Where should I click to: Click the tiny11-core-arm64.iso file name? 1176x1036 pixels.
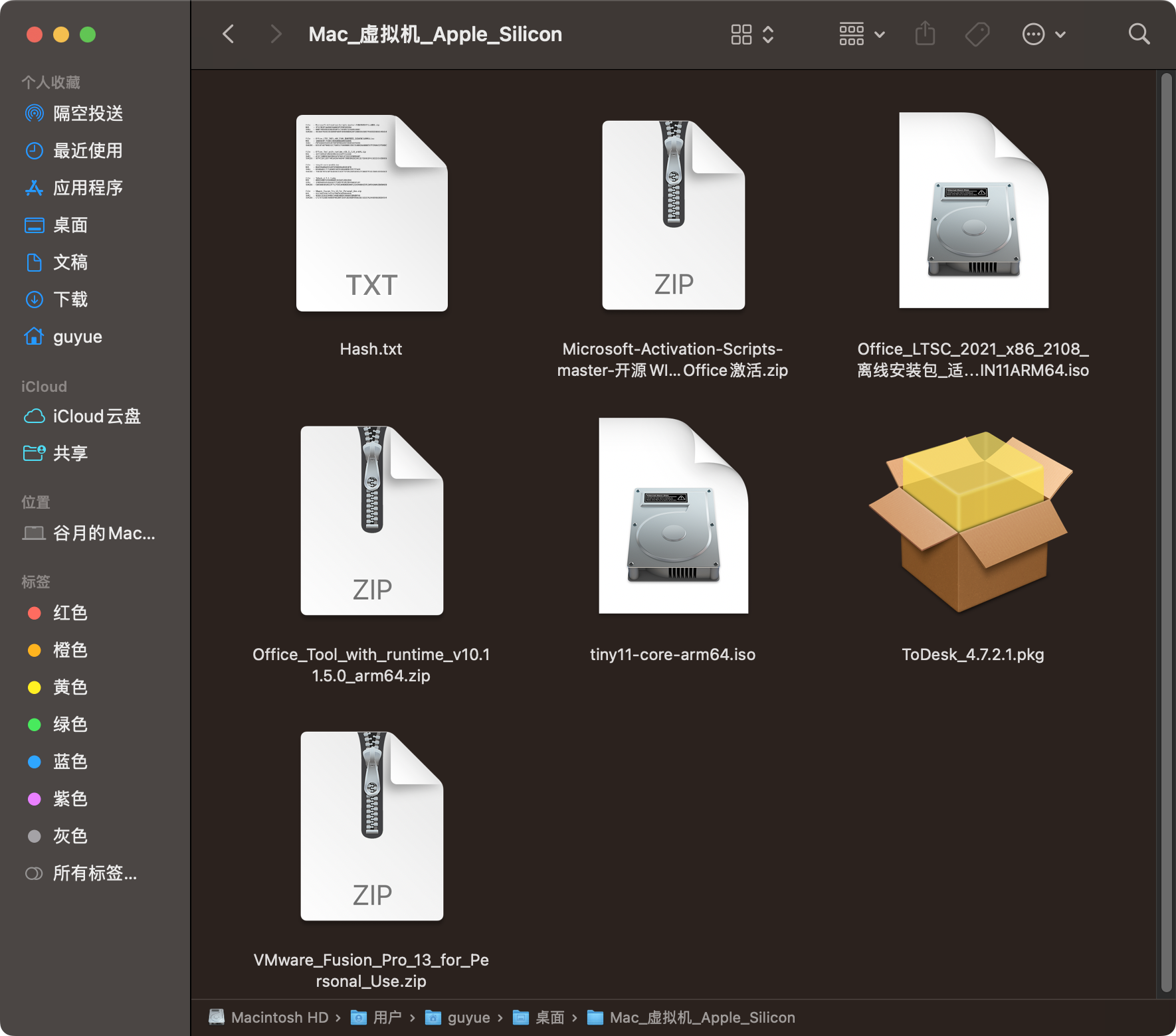coord(672,654)
